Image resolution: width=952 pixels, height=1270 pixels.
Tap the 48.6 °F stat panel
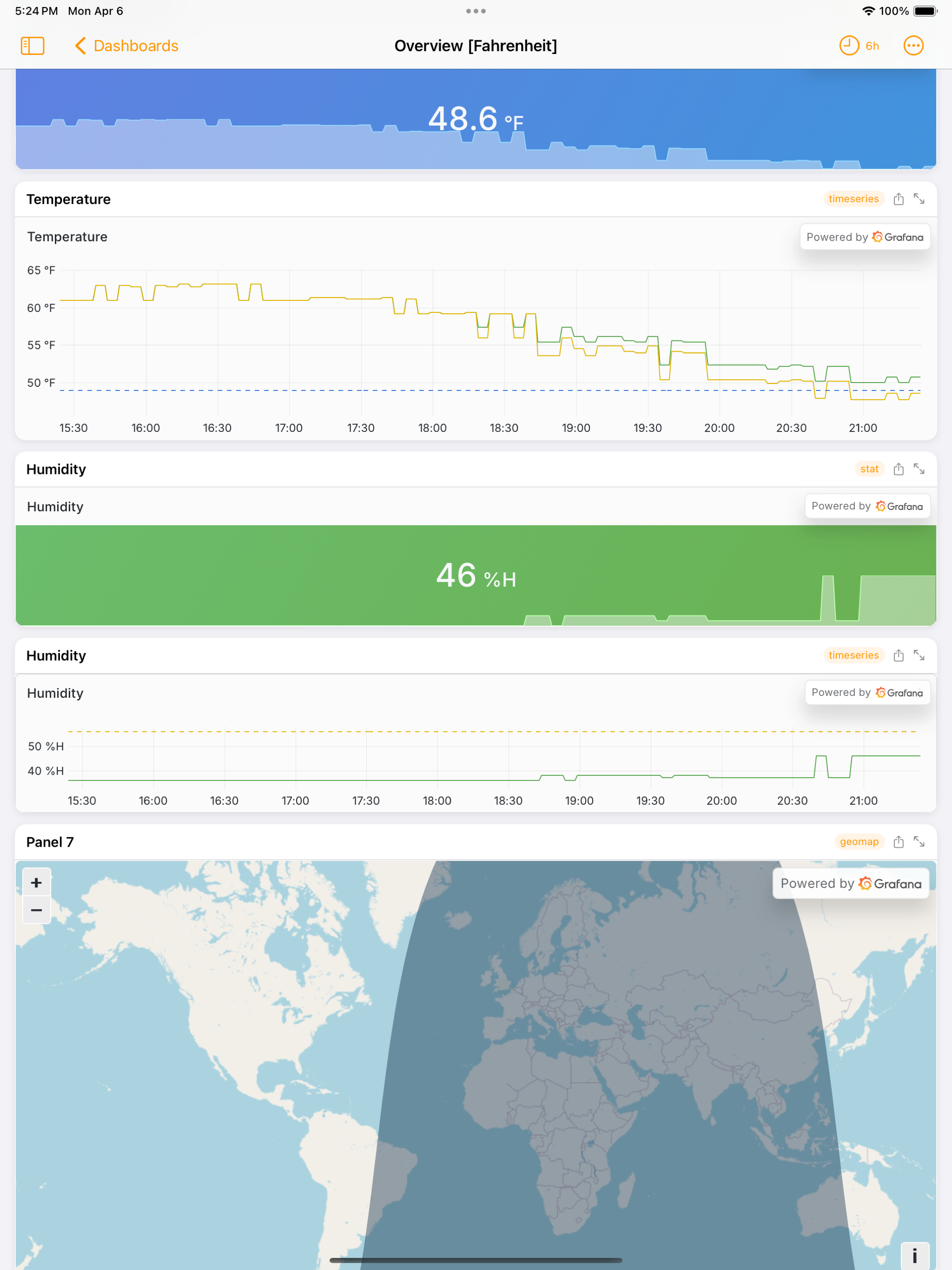point(476,120)
